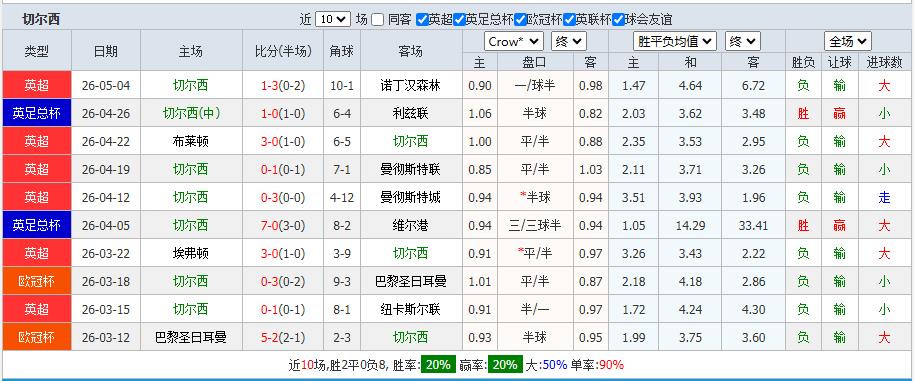Click the 英超 tag on 26-03-22 row
The height and width of the screenshot is (381, 914).
pos(37,253)
